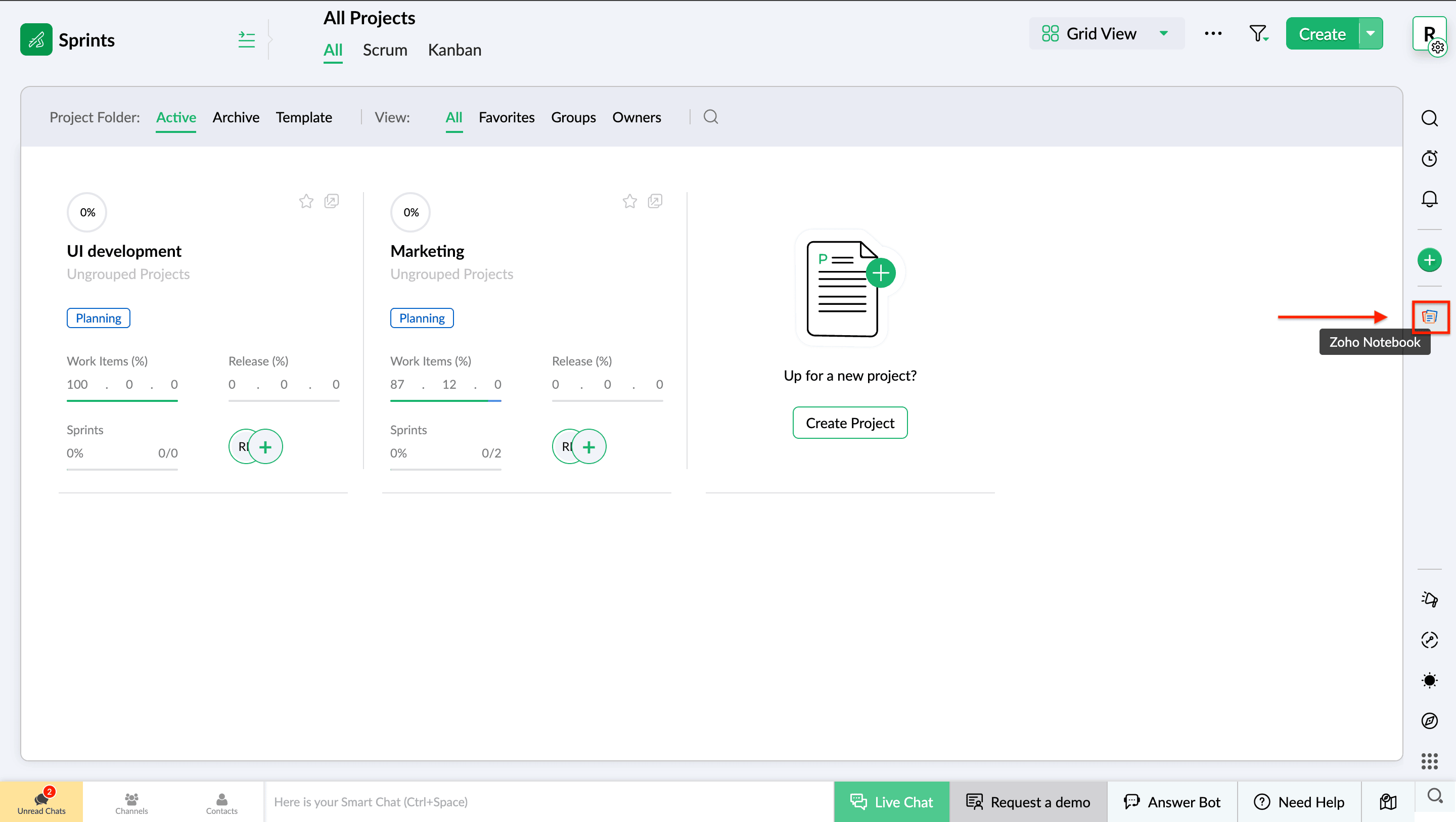Toggle day/night theme sun icon
1456x822 pixels.
(1429, 680)
